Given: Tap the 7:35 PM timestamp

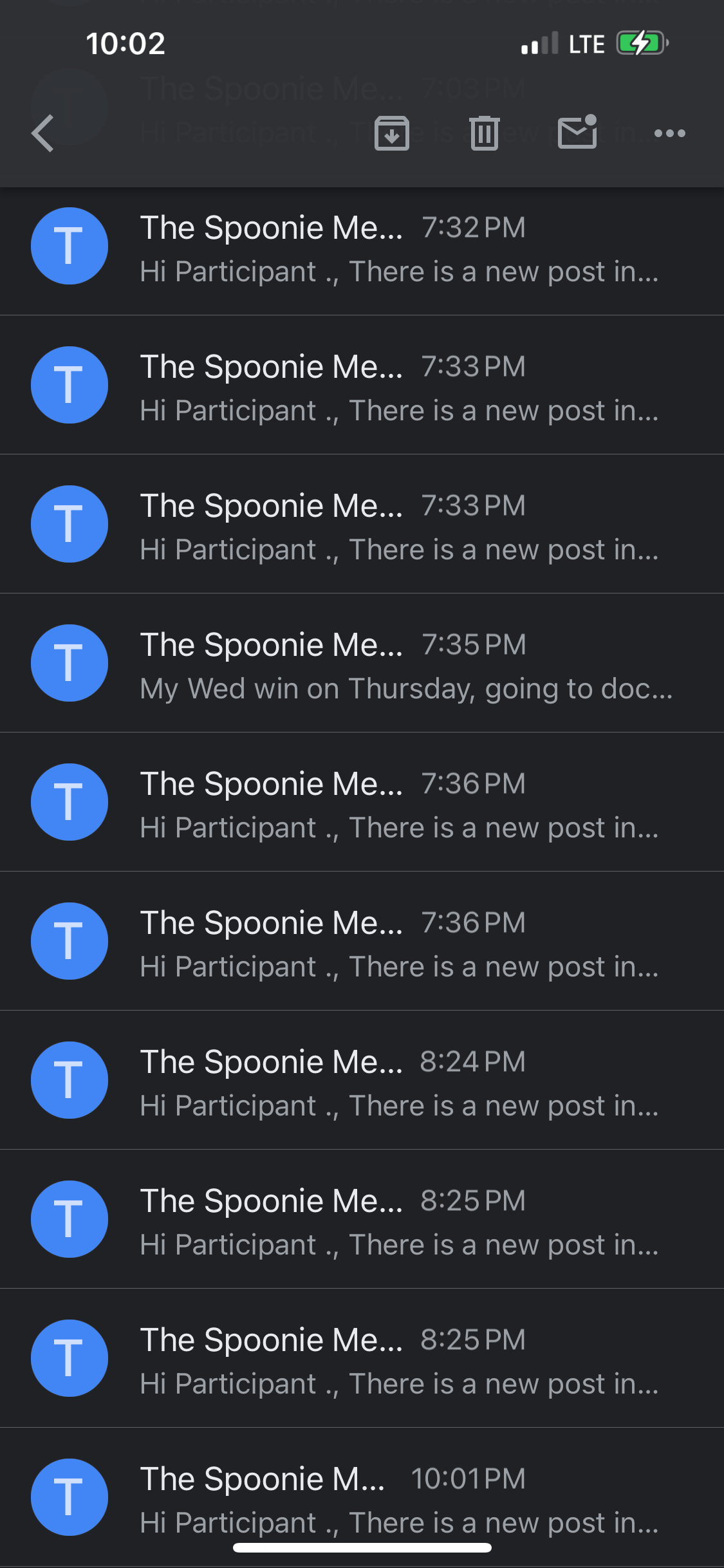Looking at the screenshot, I should point(474,645).
